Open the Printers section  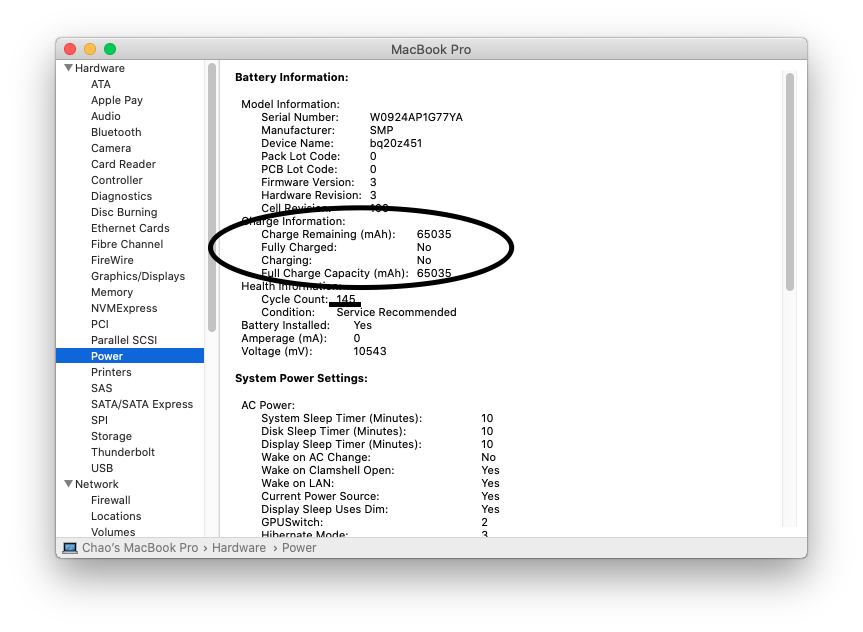pos(111,372)
